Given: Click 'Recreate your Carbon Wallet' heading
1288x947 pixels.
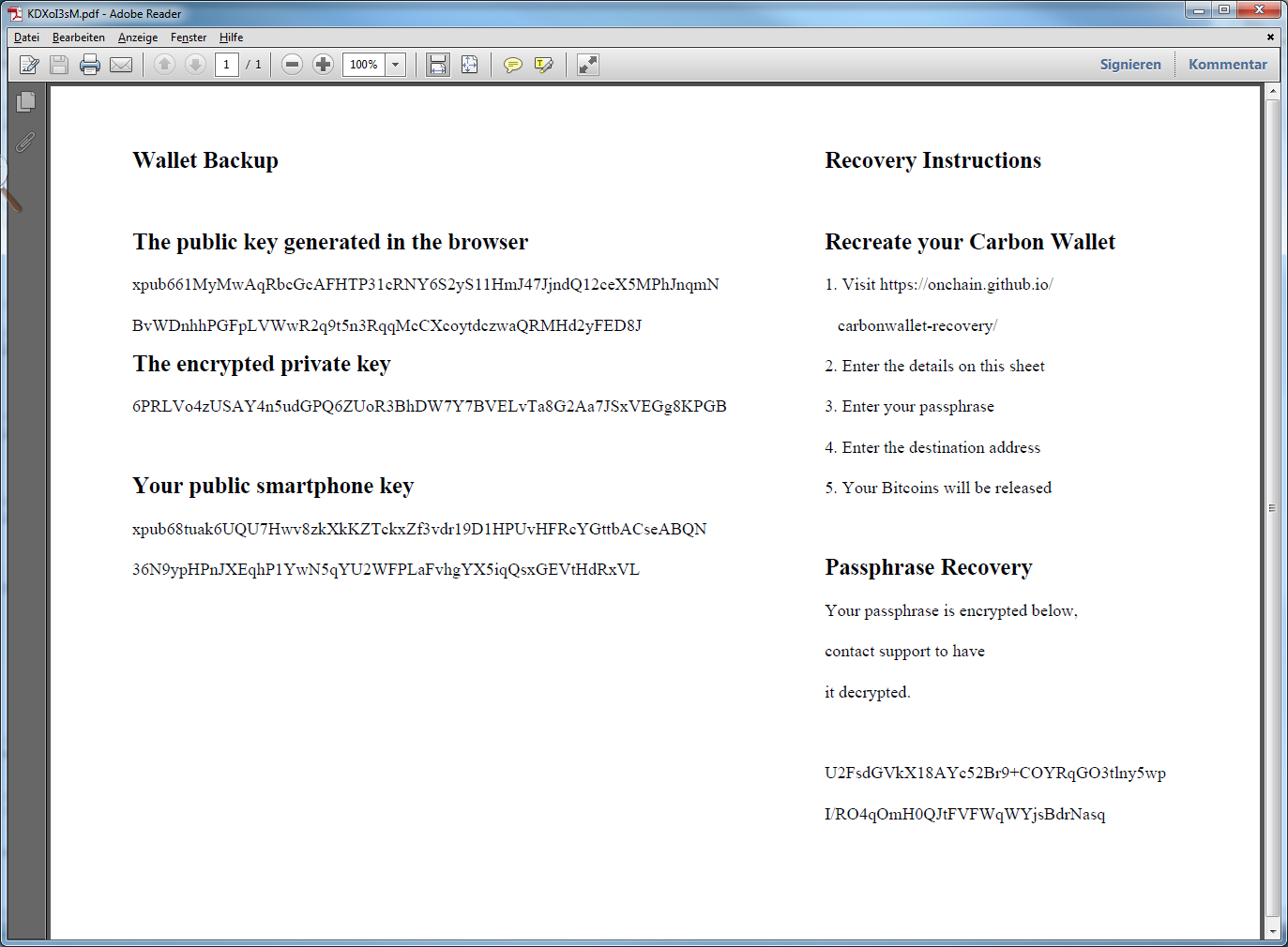Looking at the screenshot, I should click(970, 242).
